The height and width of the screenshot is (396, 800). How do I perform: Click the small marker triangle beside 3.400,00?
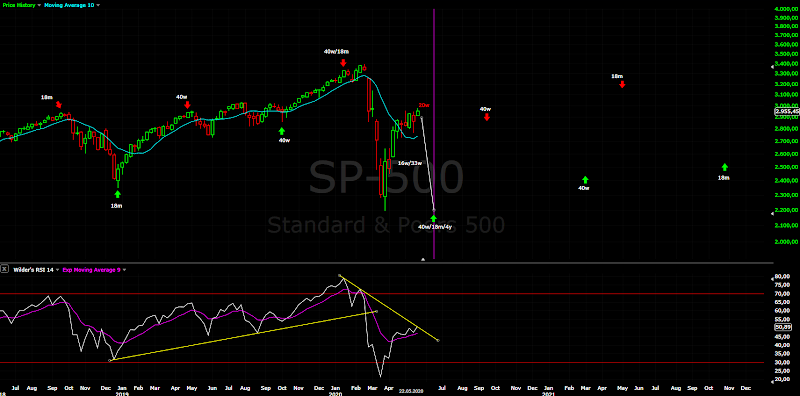coord(772,66)
